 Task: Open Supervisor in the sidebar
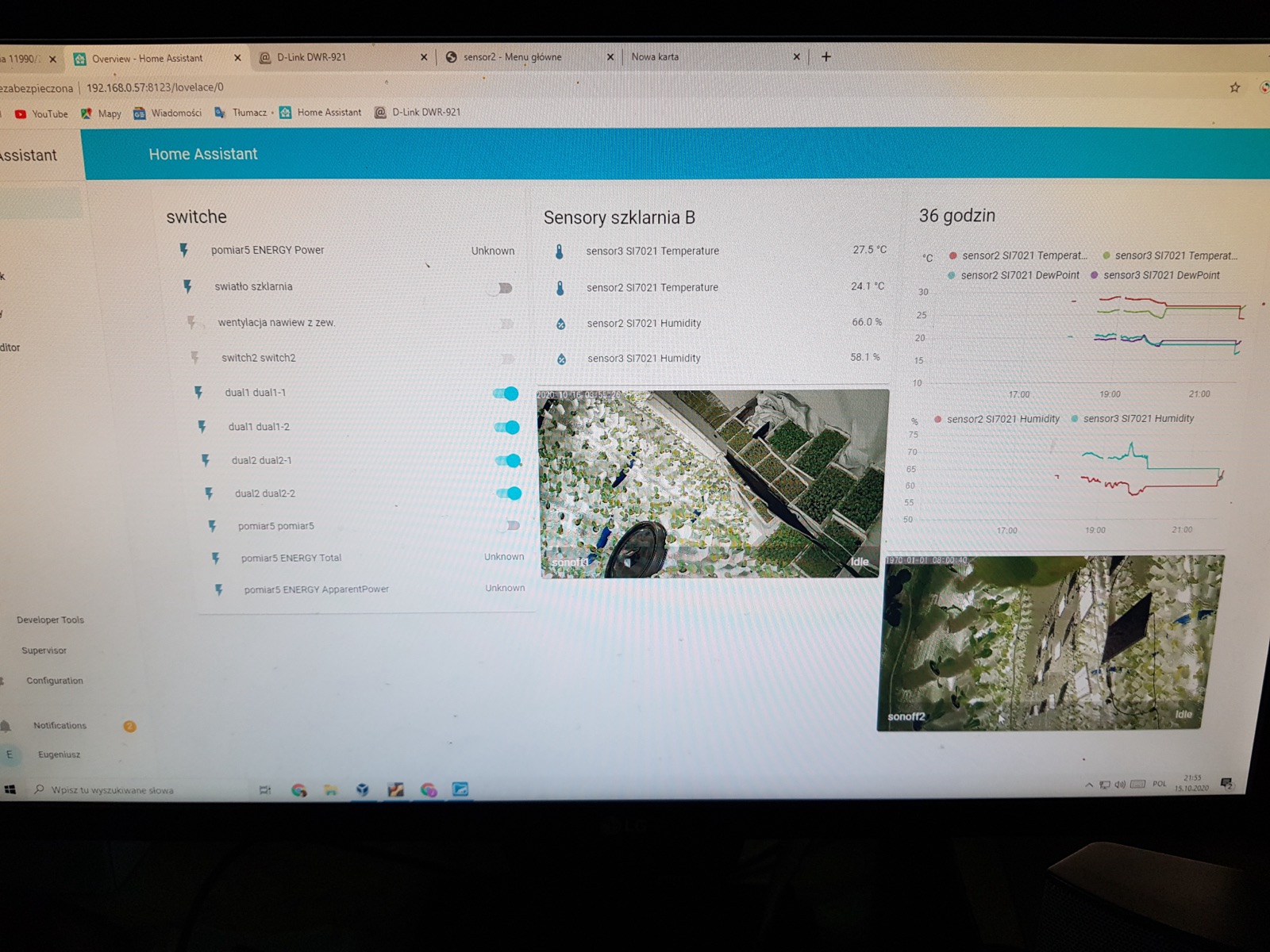[x=44, y=651]
